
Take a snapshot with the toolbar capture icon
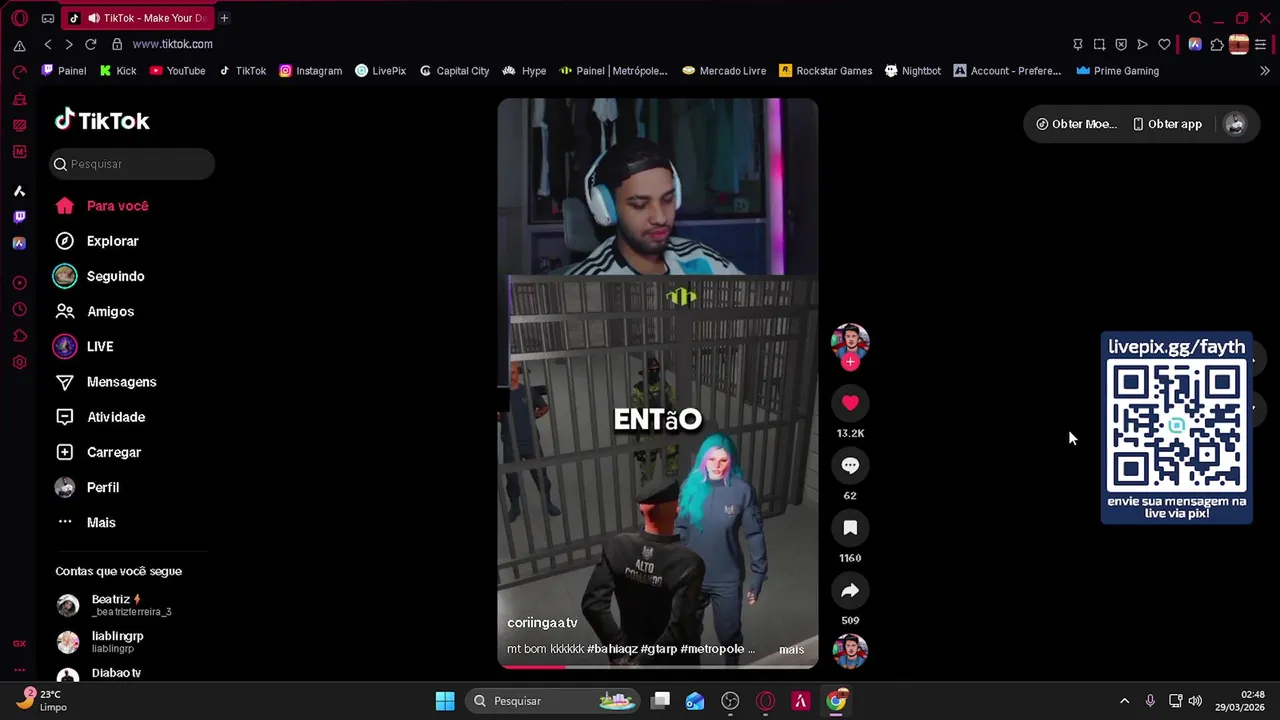(1099, 44)
